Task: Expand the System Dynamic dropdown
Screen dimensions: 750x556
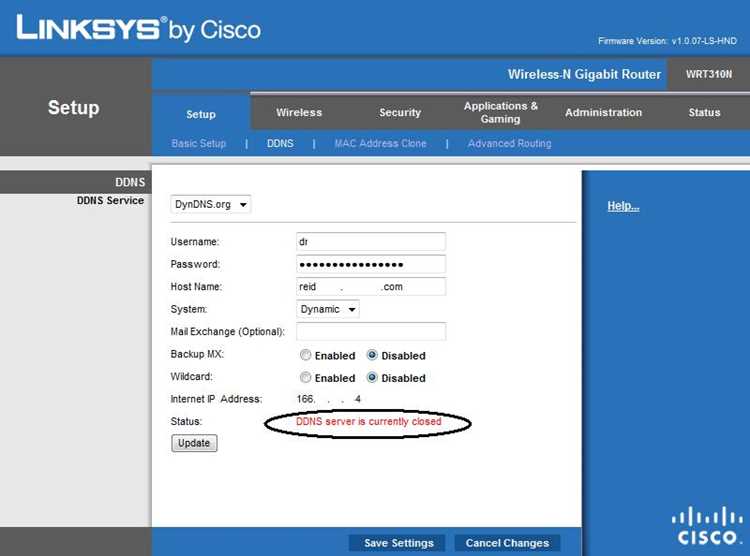Action: pyautogui.click(x=328, y=309)
